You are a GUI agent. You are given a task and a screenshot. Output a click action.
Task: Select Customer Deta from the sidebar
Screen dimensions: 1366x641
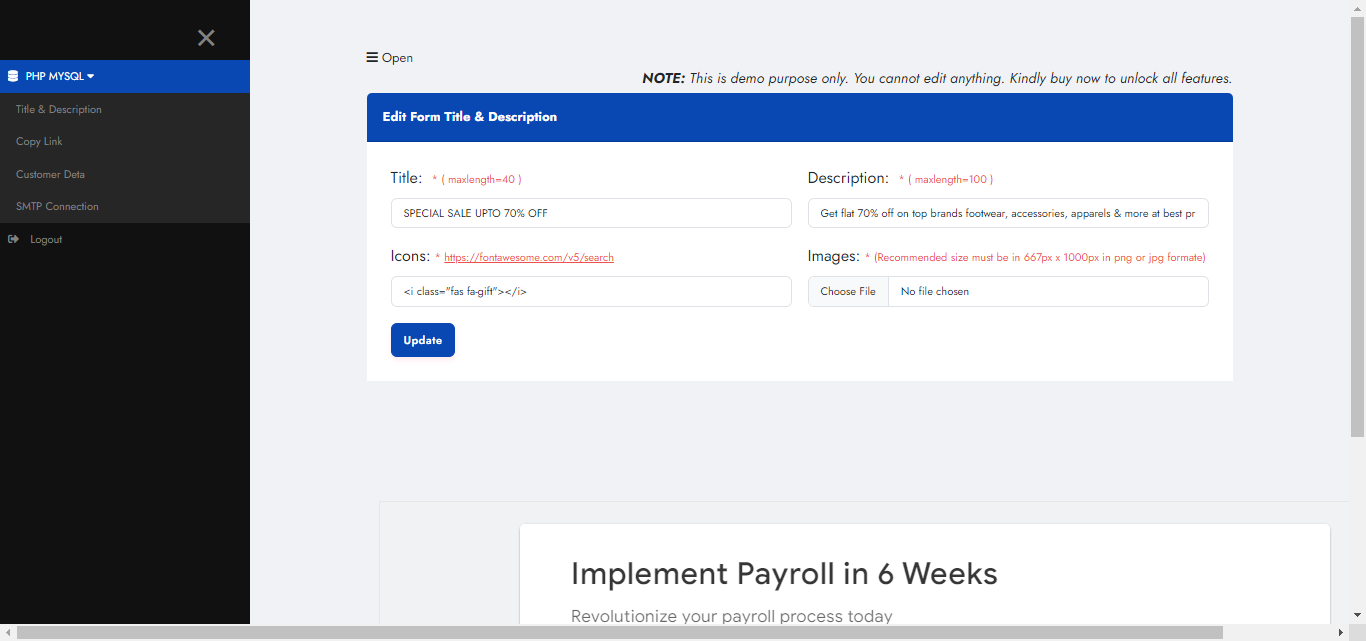pyautogui.click(x=48, y=174)
